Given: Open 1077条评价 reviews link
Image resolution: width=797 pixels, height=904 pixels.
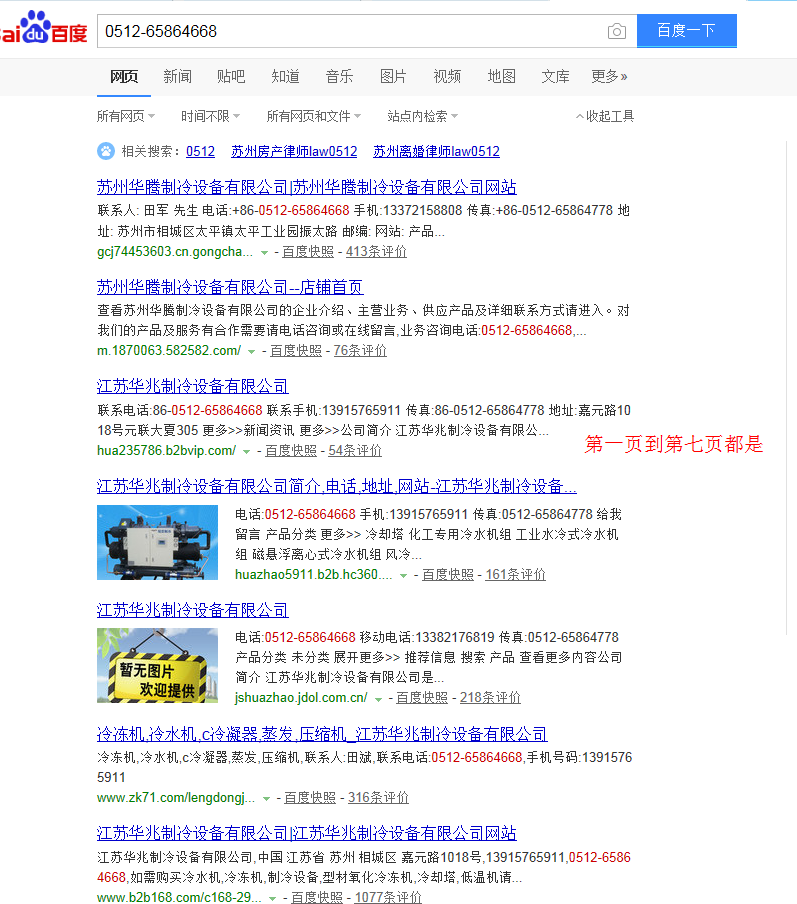Looking at the screenshot, I should coord(388,898).
